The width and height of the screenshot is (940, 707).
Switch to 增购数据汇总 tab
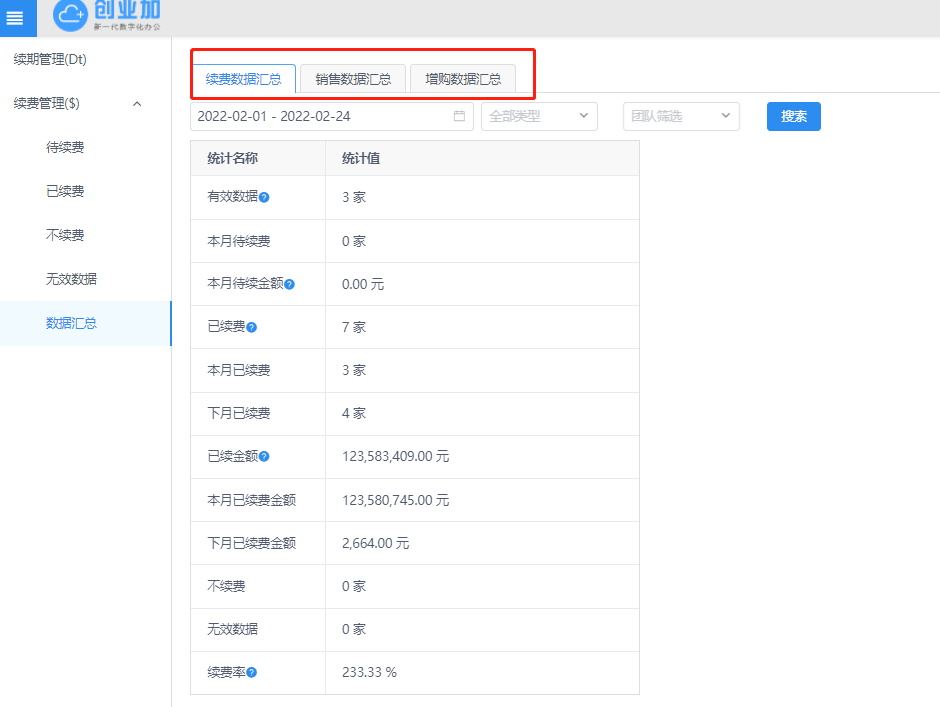click(x=462, y=79)
